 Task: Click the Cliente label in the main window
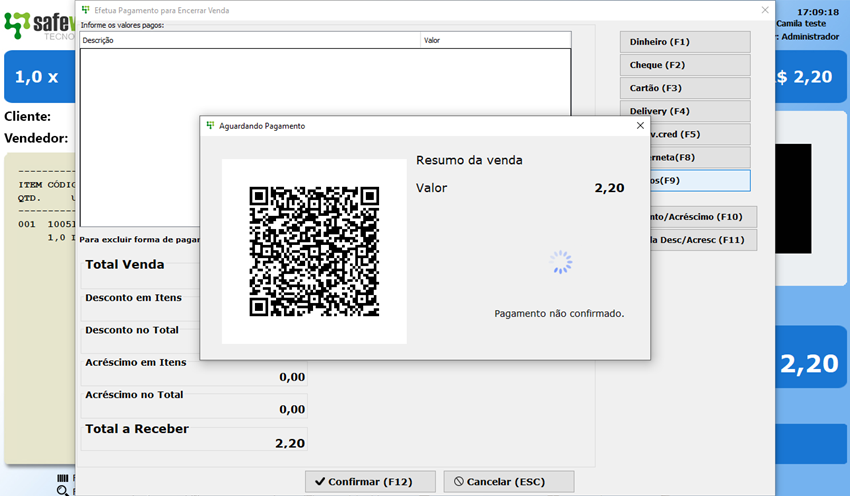28,117
